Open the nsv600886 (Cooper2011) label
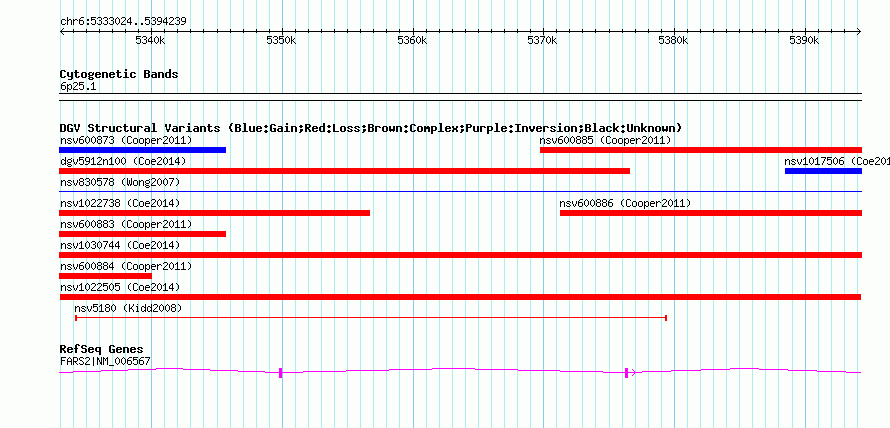 [625, 203]
